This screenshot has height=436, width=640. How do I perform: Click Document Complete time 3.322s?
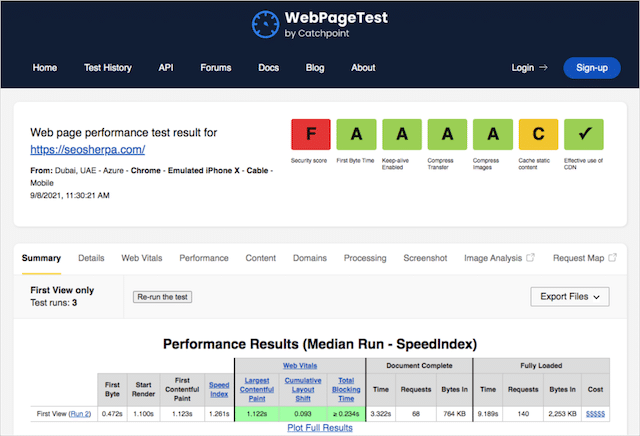point(381,414)
